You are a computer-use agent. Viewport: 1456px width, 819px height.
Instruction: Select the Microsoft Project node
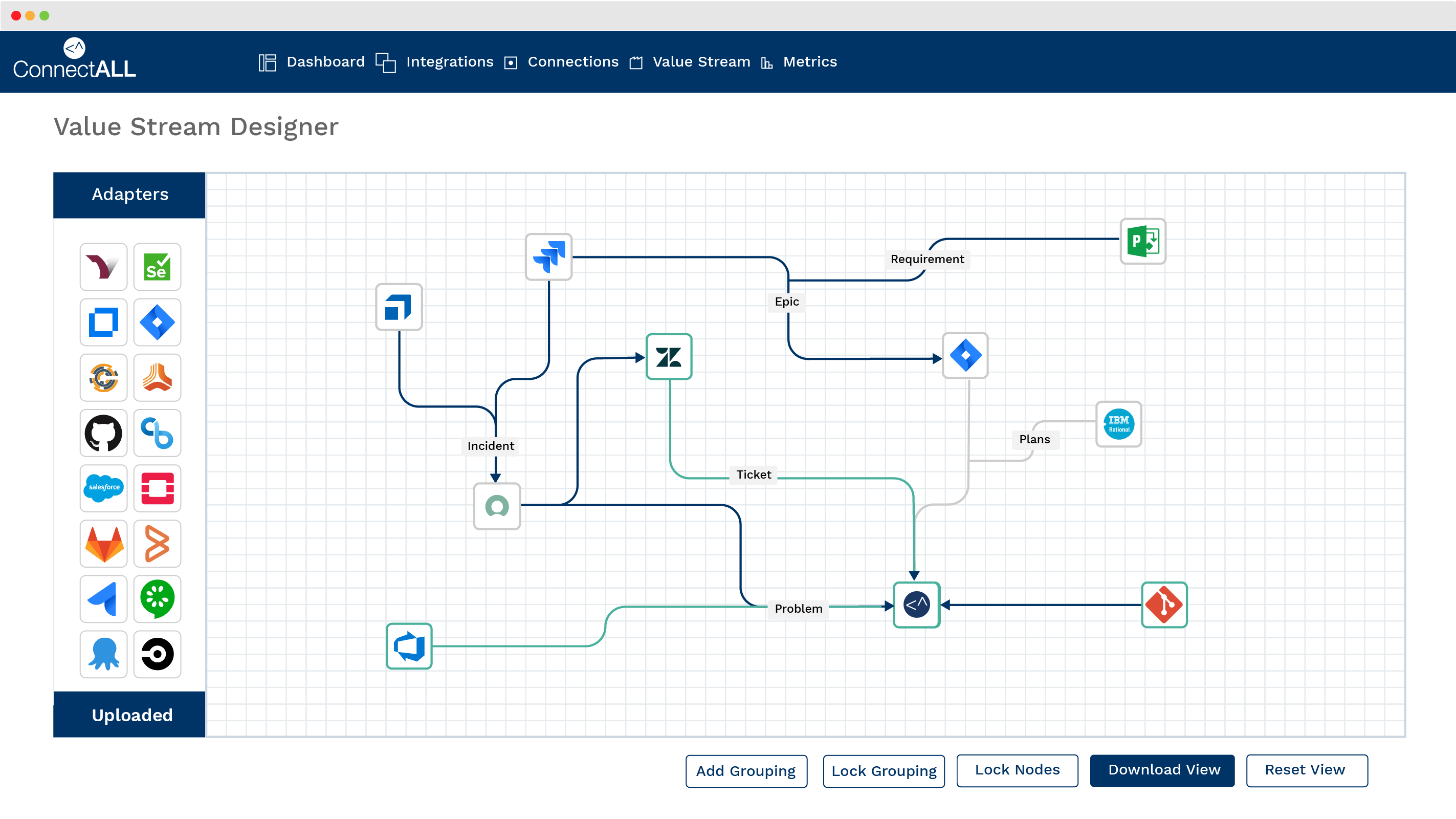click(x=1142, y=242)
